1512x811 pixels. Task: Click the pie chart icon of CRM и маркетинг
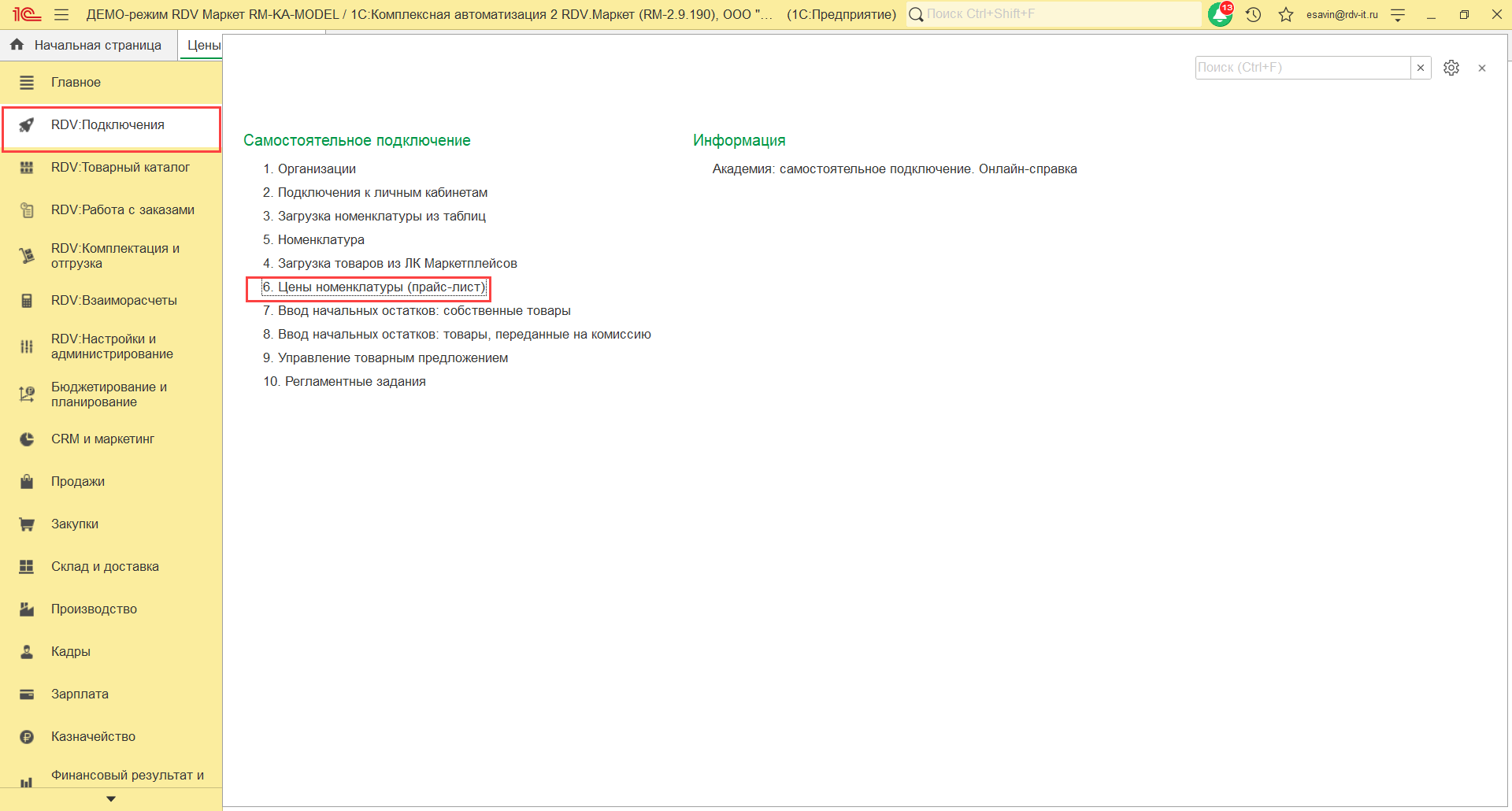coord(27,439)
